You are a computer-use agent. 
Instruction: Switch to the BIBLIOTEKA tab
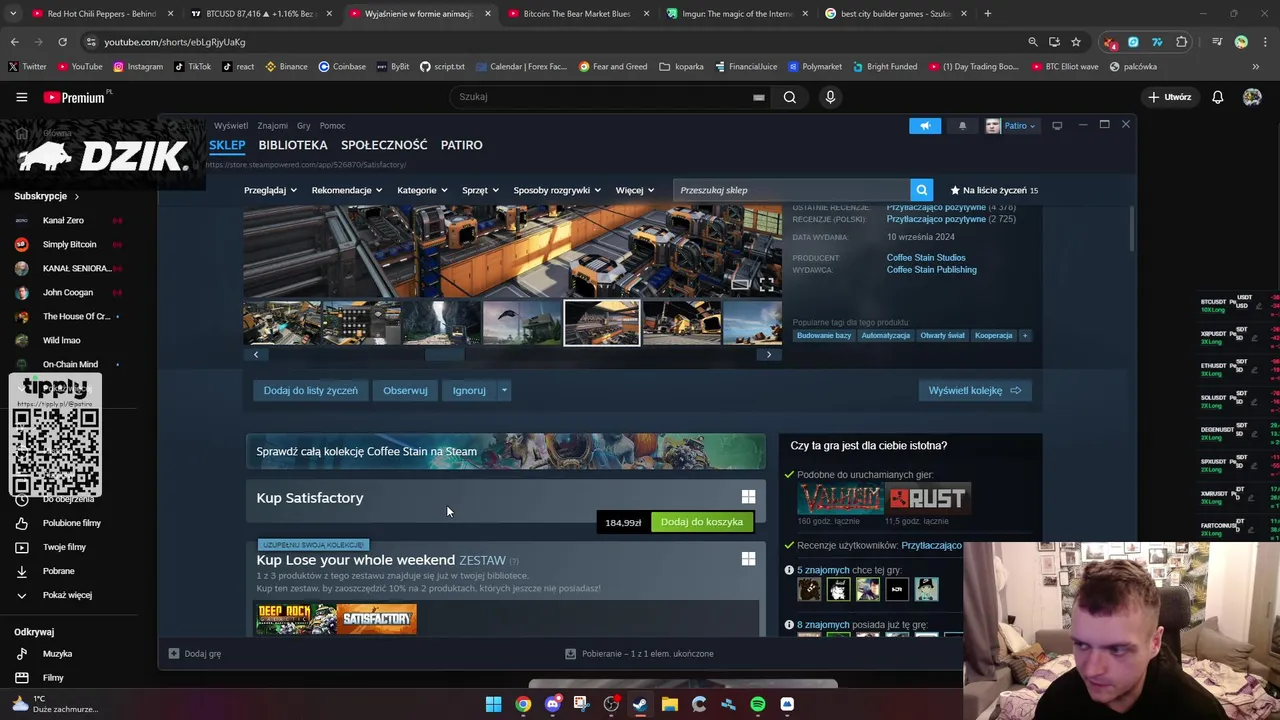point(293,145)
